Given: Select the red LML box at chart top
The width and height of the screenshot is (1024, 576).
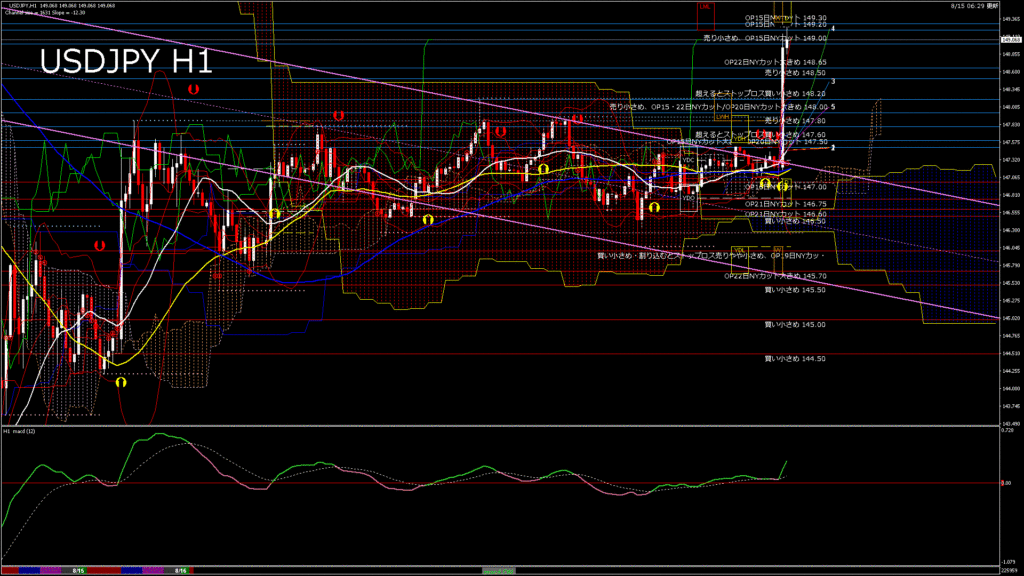Looking at the screenshot, I should tap(705, 6).
